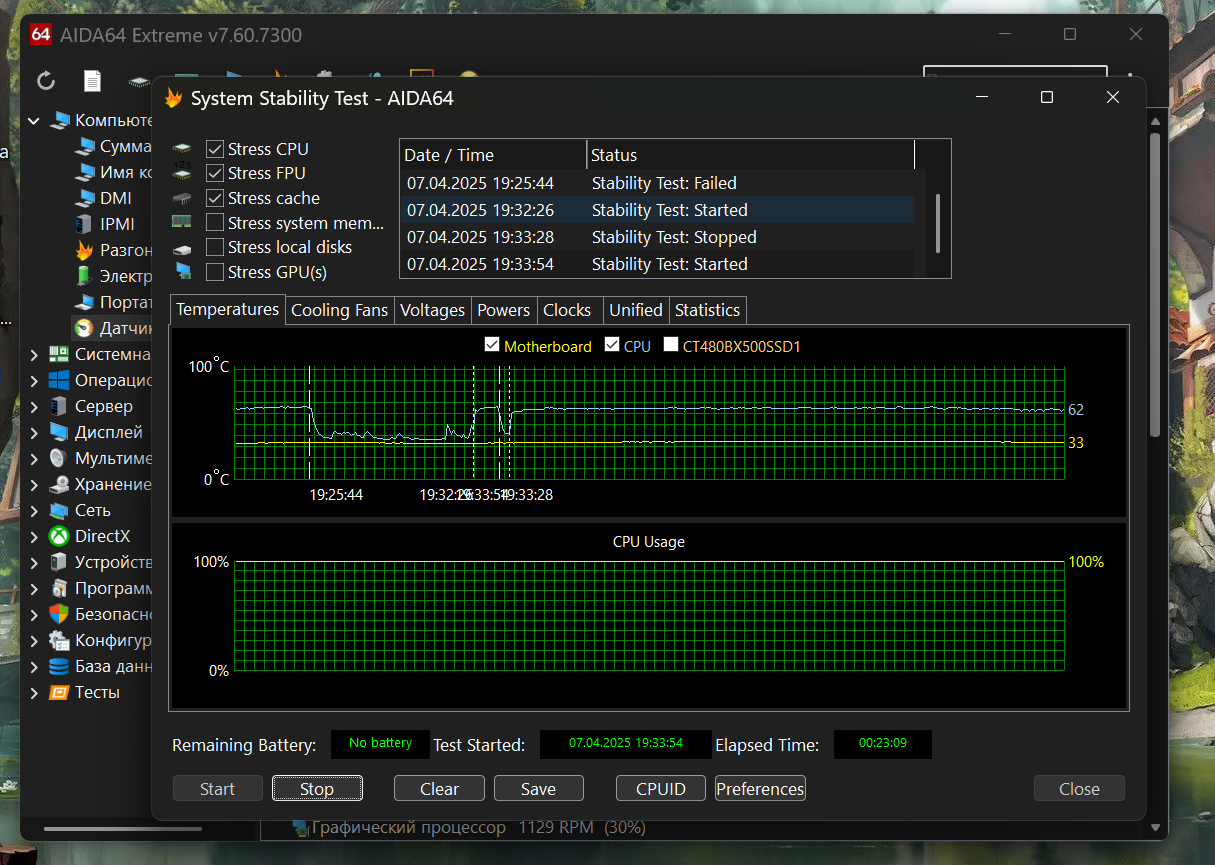This screenshot has width=1215, height=865.
Task: Click the Status column header
Action: click(x=751, y=155)
